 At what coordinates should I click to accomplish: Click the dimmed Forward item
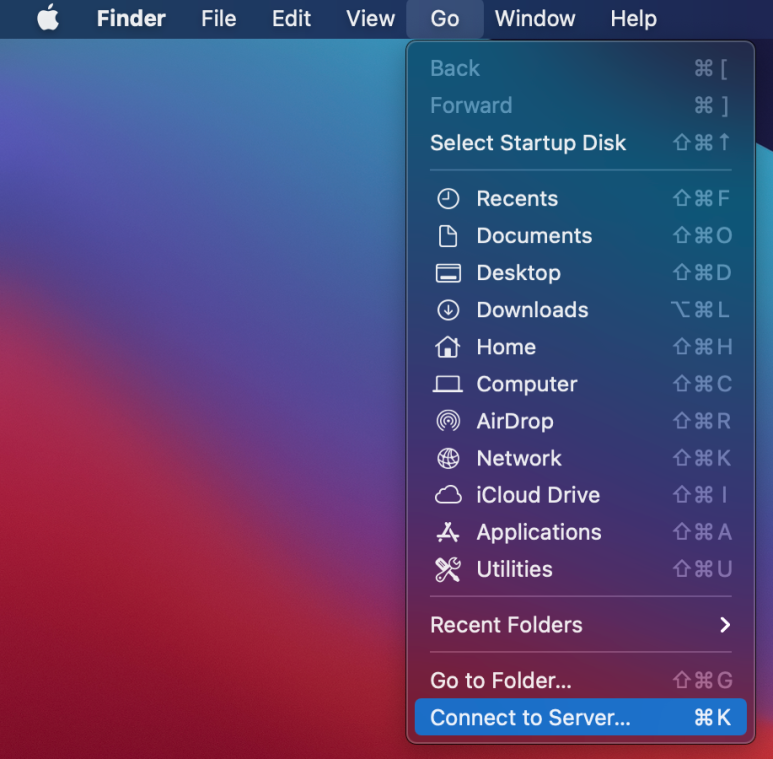pos(581,105)
